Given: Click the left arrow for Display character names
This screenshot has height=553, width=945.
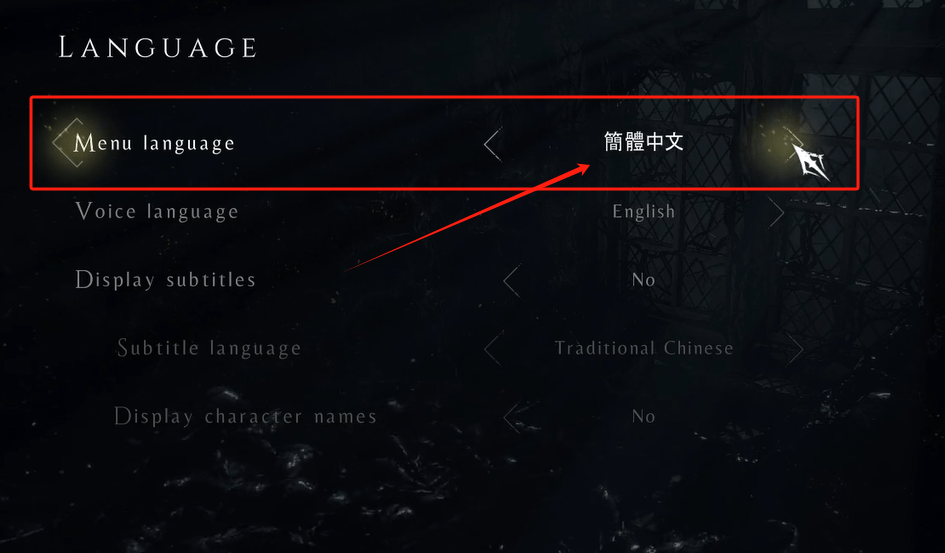Looking at the screenshot, I should click(511, 417).
